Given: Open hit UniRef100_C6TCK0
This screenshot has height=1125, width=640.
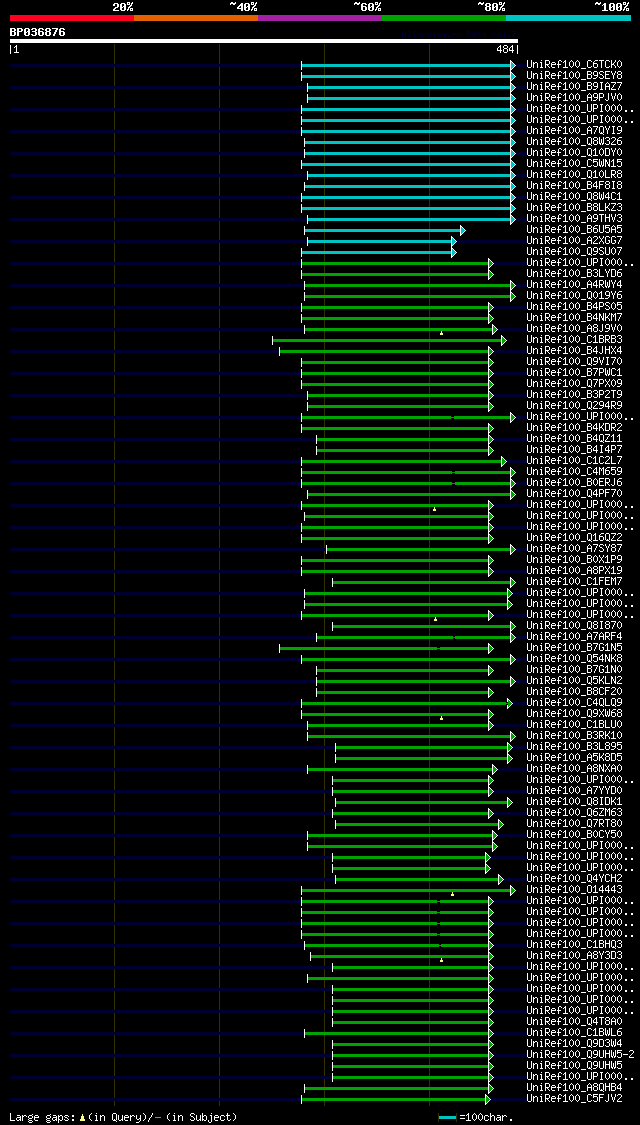Looking at the screenshot, I should pyautogui.click(x=574, y=65).
